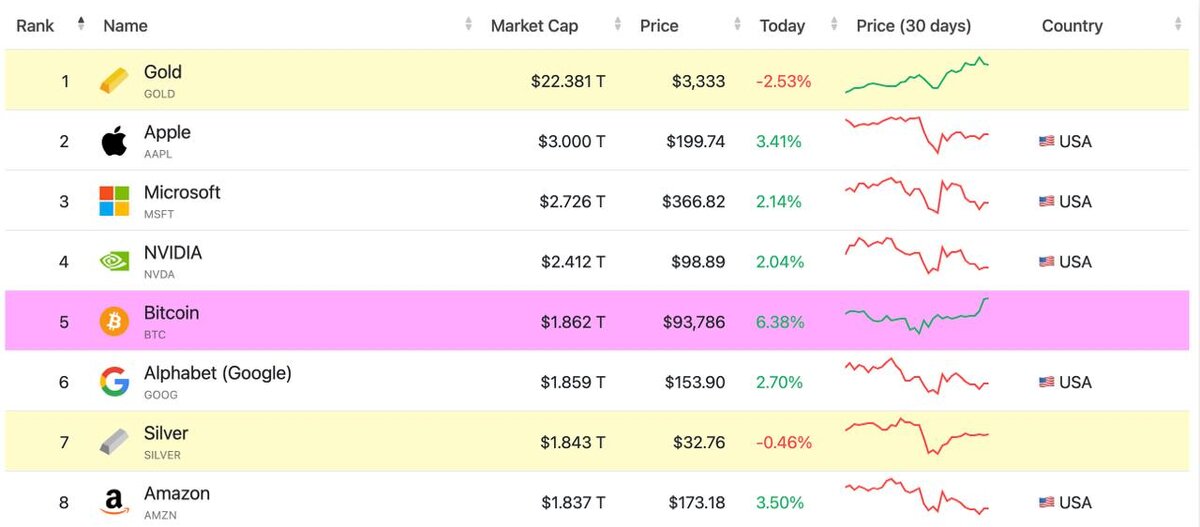Image resolution: width=1200 pixels, height=527 pixels.
Task: Click the NVIDIA logo icon
Action: coord(114,261)
